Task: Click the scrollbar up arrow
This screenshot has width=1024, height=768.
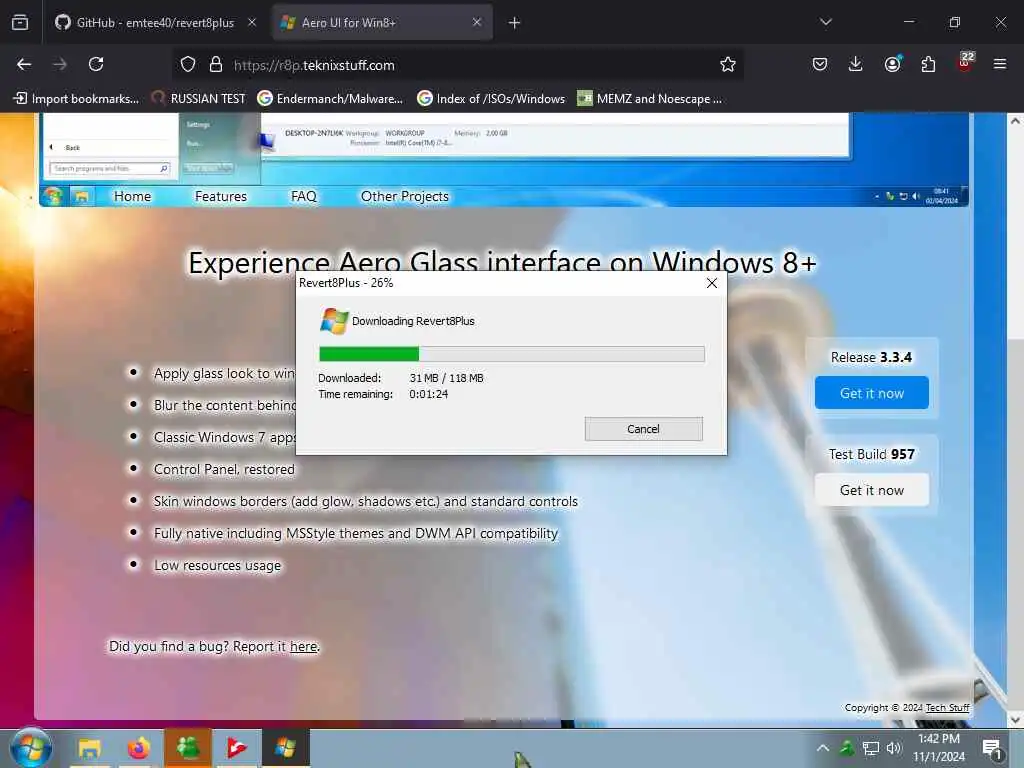Action: 1015,121
